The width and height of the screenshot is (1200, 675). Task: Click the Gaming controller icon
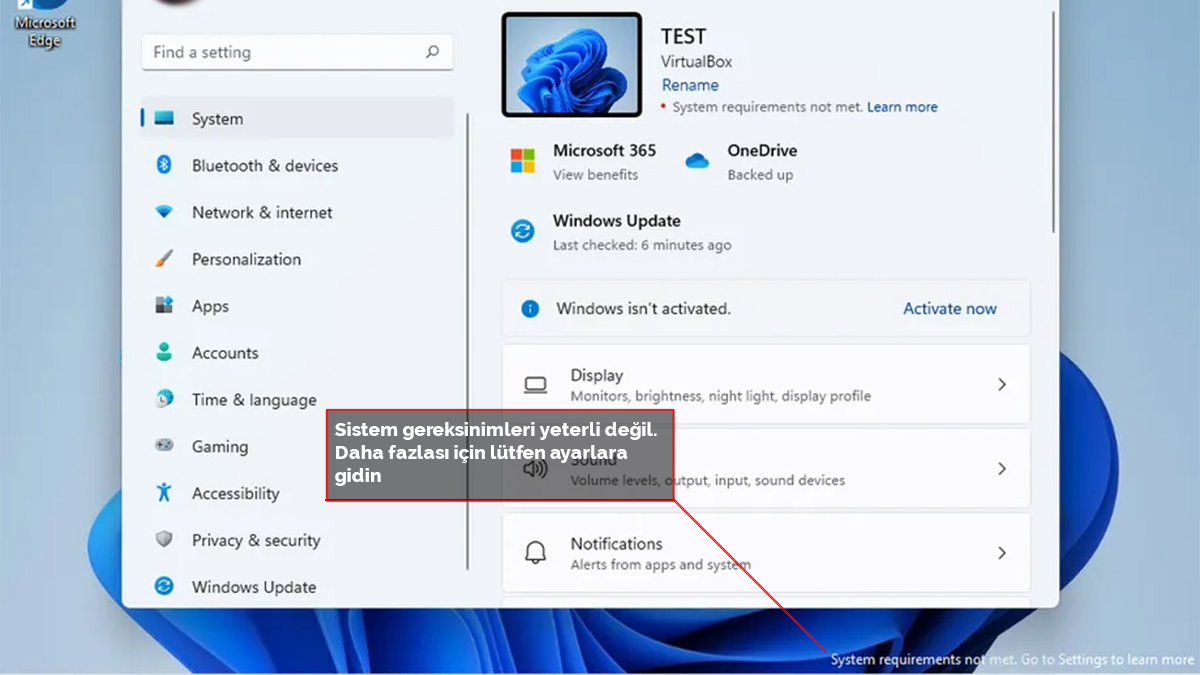(x=164, y=446)
